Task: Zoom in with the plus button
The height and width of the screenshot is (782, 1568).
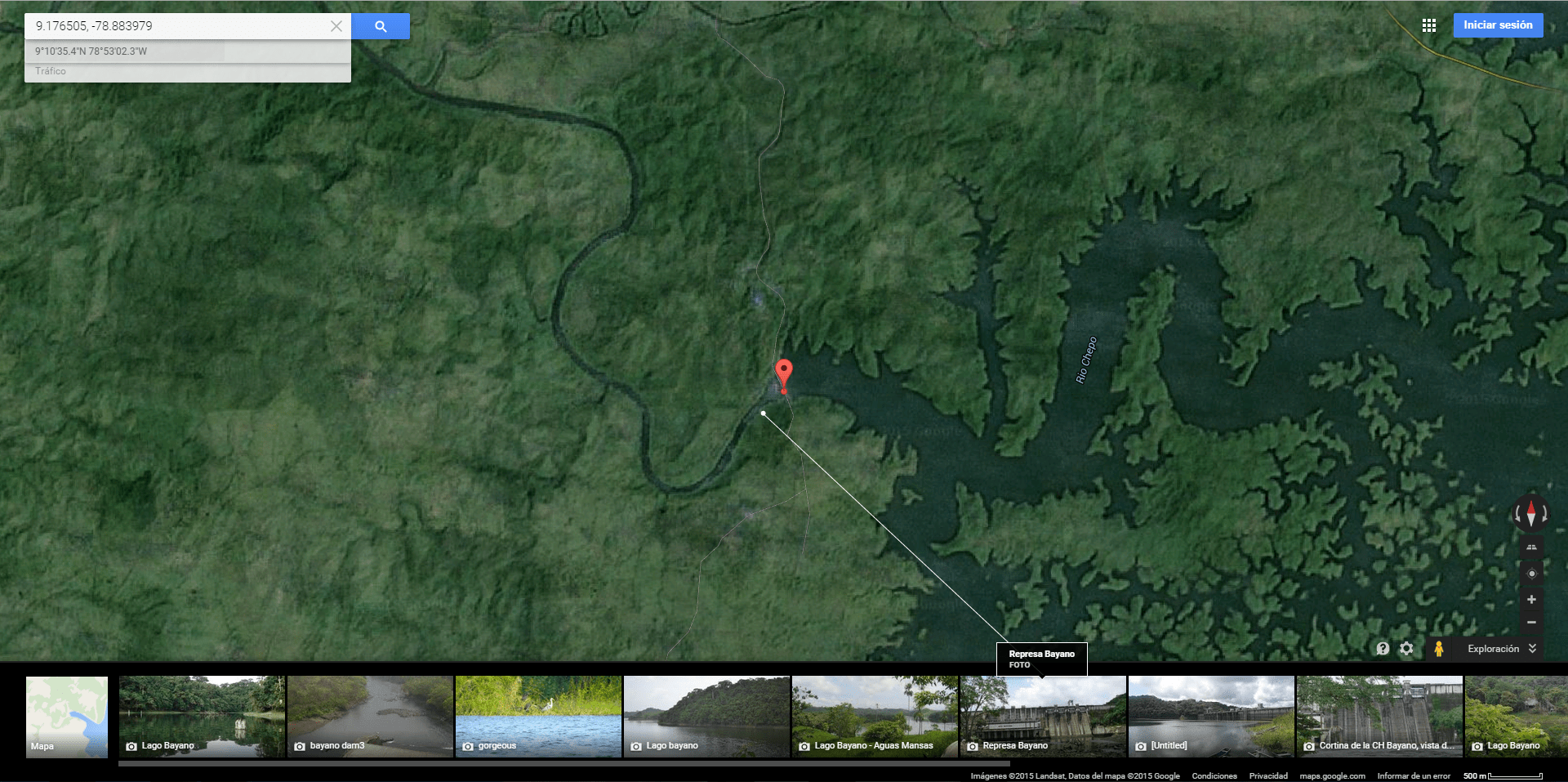Action: coord(1531,600)
